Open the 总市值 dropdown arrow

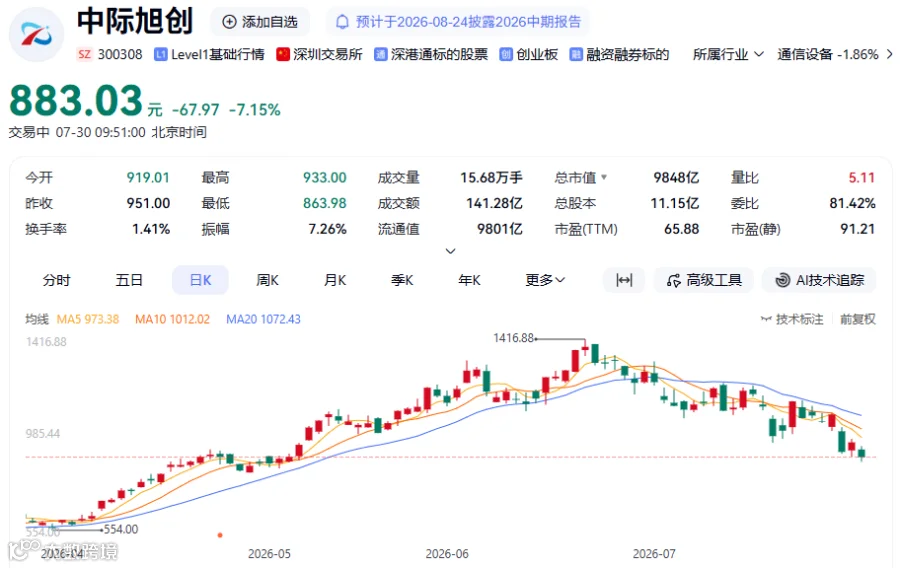point(604,178)
